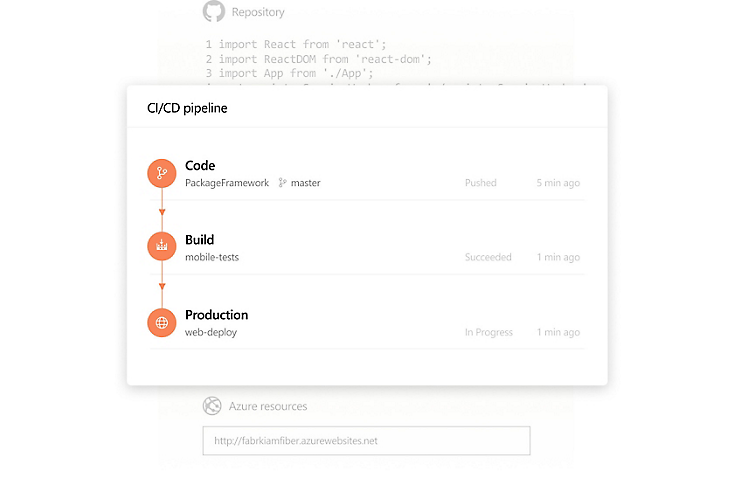Click the Azure resources heading text

268,406
